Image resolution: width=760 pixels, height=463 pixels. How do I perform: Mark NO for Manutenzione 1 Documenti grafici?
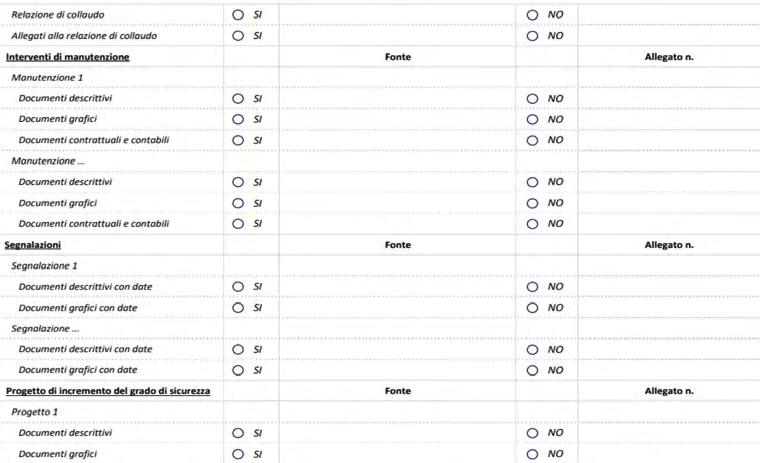(x=533, y=119)
